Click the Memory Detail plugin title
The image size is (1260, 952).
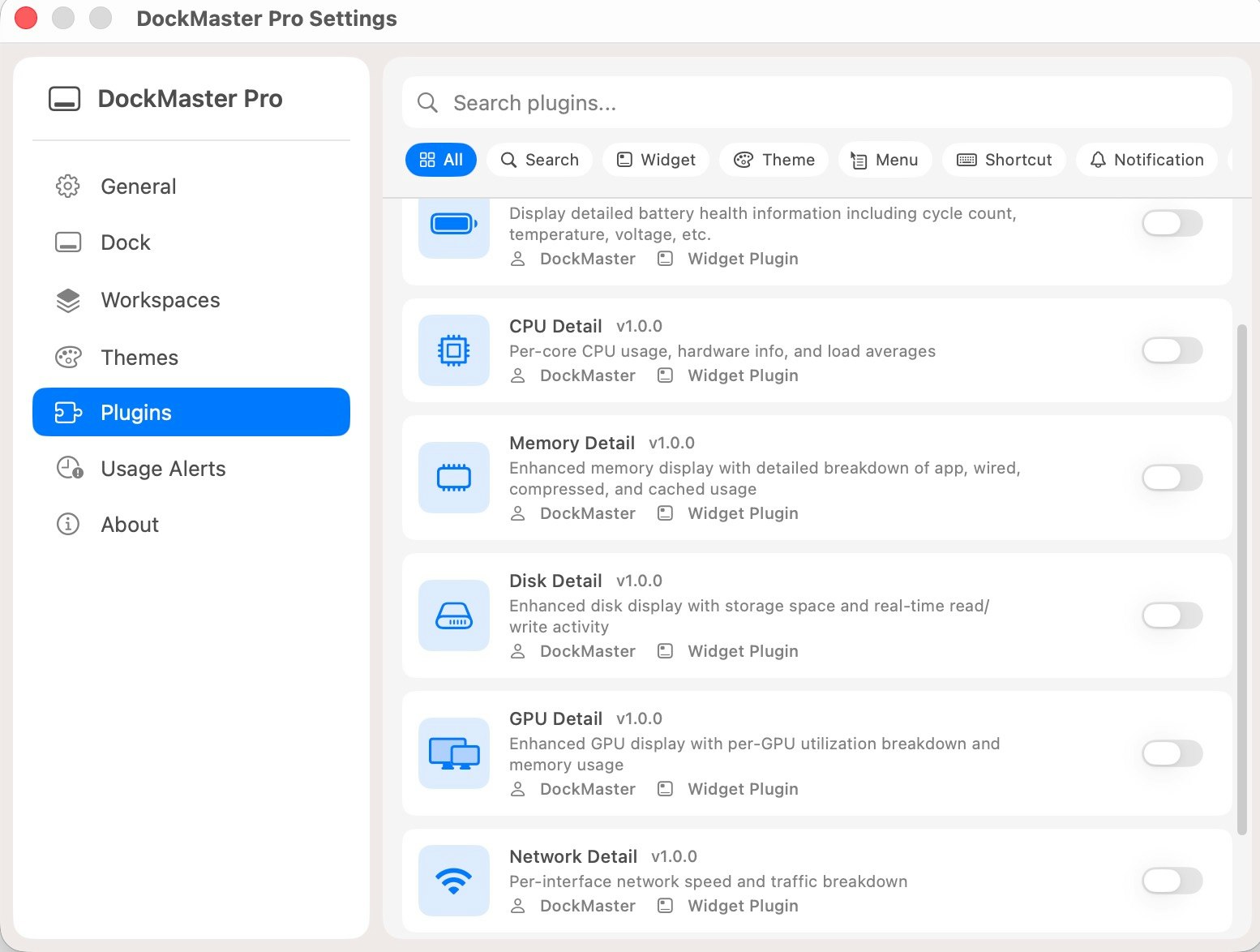572,443
